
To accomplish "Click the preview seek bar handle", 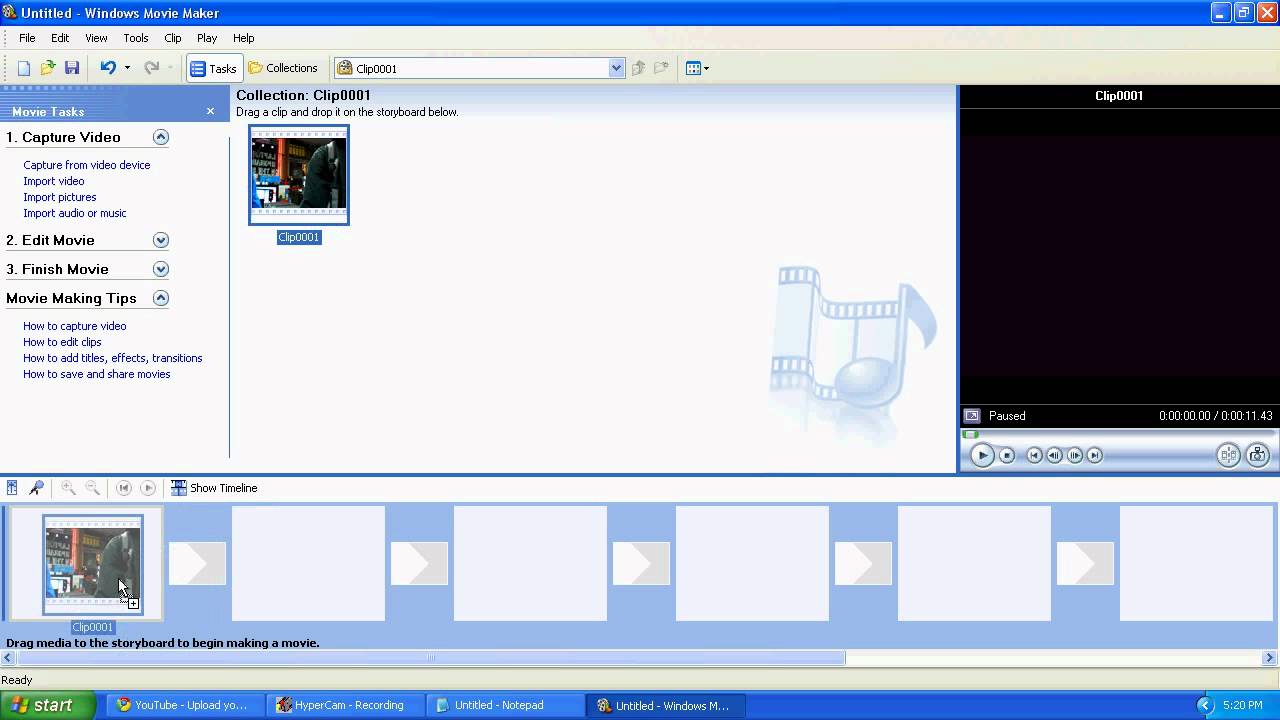I will click(970, 434).
